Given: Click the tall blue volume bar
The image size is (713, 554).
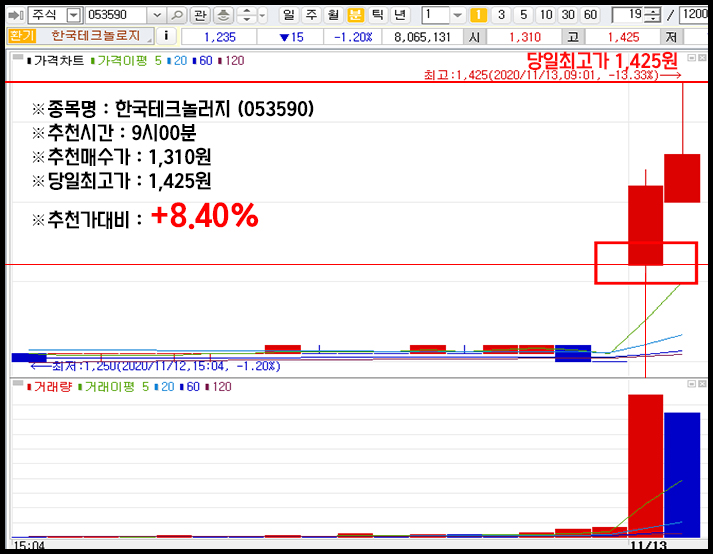Looking at the screenshot, I should [682, 475].
